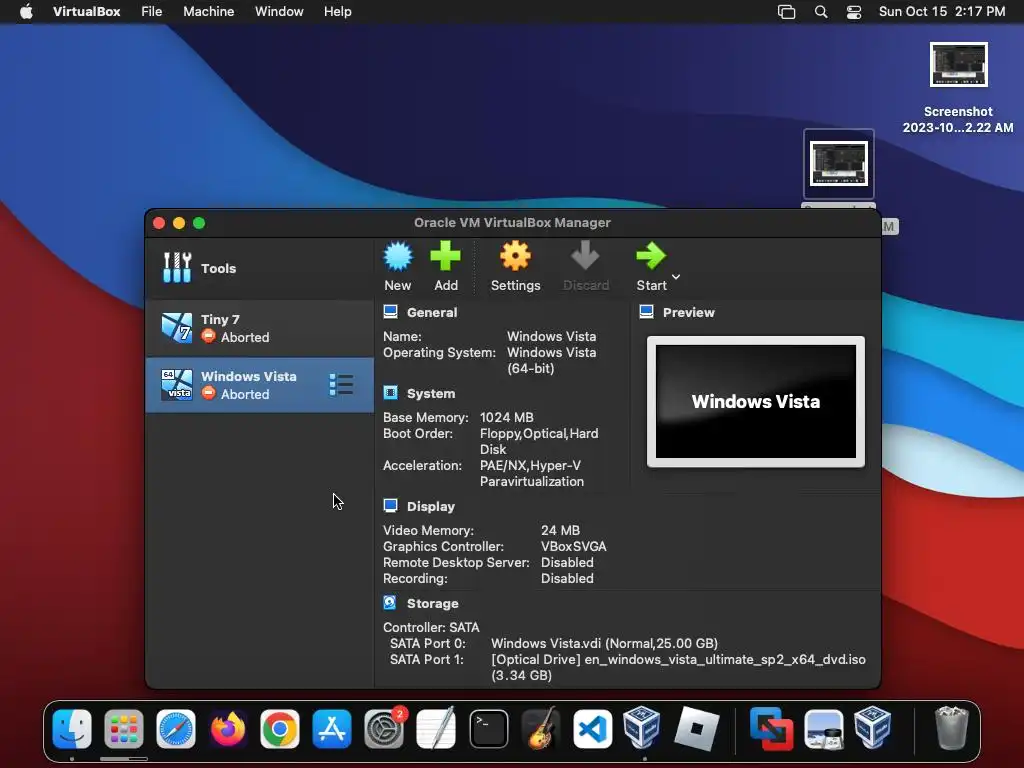Open Control Center in menu bar
Viewport: 1024px width, 768px height.
point(854,12)
